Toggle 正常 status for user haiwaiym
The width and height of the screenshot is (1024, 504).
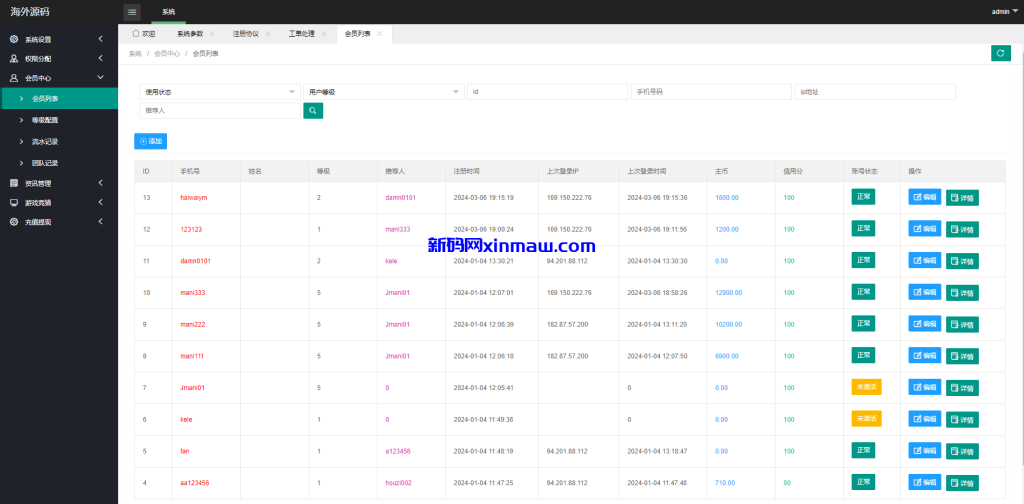[x=863, y=197]
